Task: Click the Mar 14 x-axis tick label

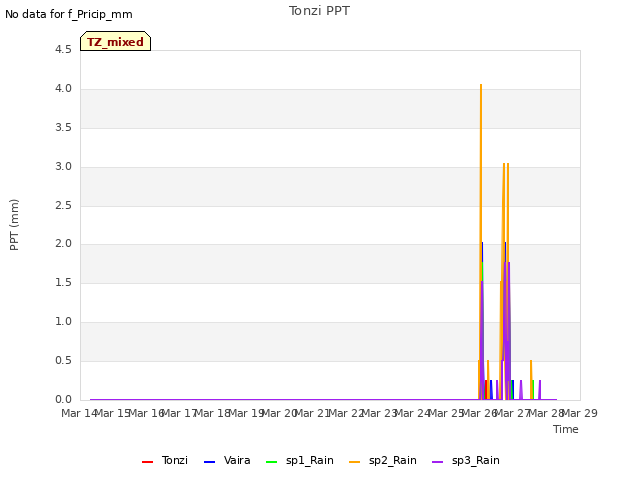Action: click(79, 413)
